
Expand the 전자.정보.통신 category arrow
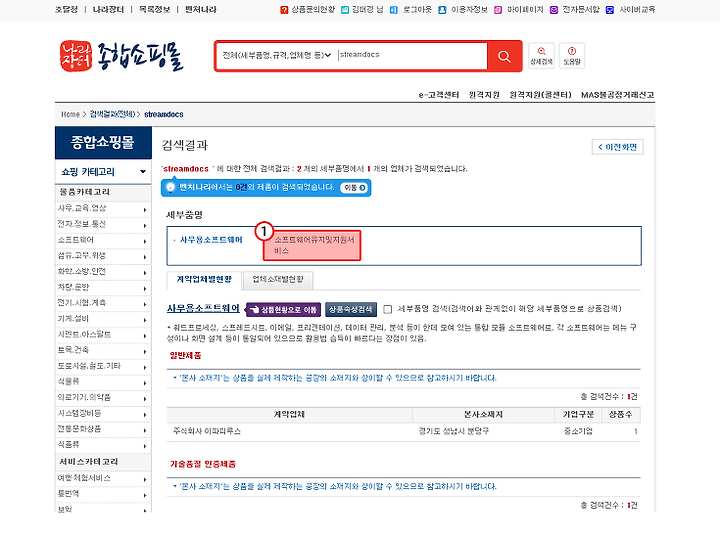145,226
